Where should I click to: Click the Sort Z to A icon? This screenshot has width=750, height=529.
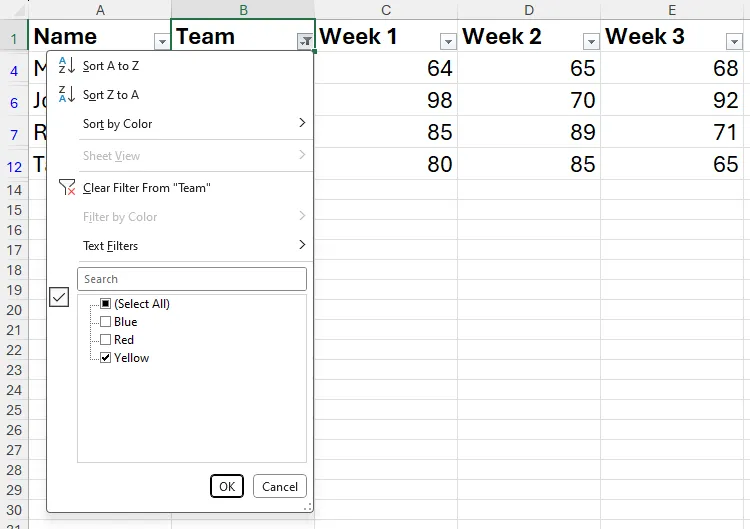point(67,94)
